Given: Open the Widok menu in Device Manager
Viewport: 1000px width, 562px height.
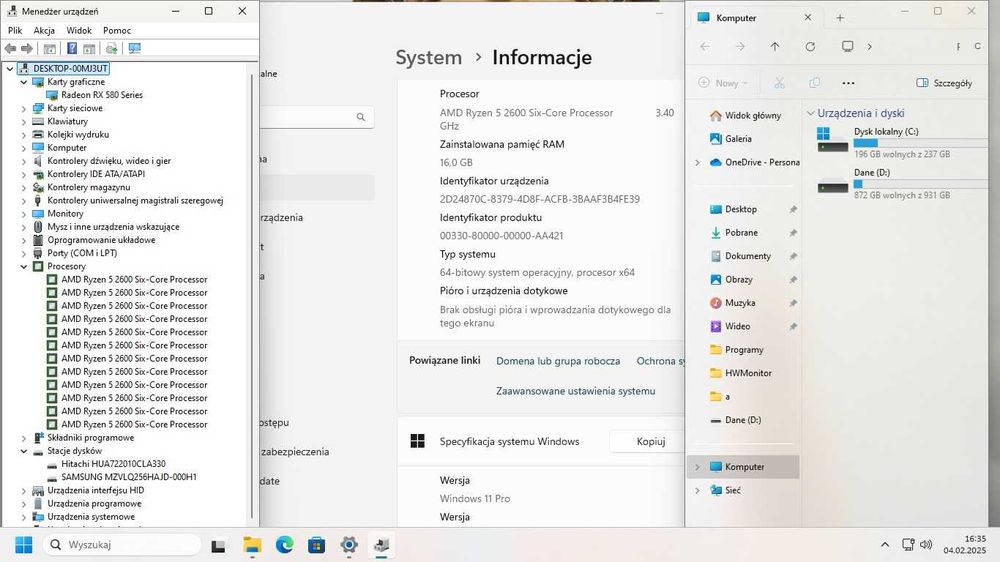Looking at the screenshot, I should click(x=79, y=30).
